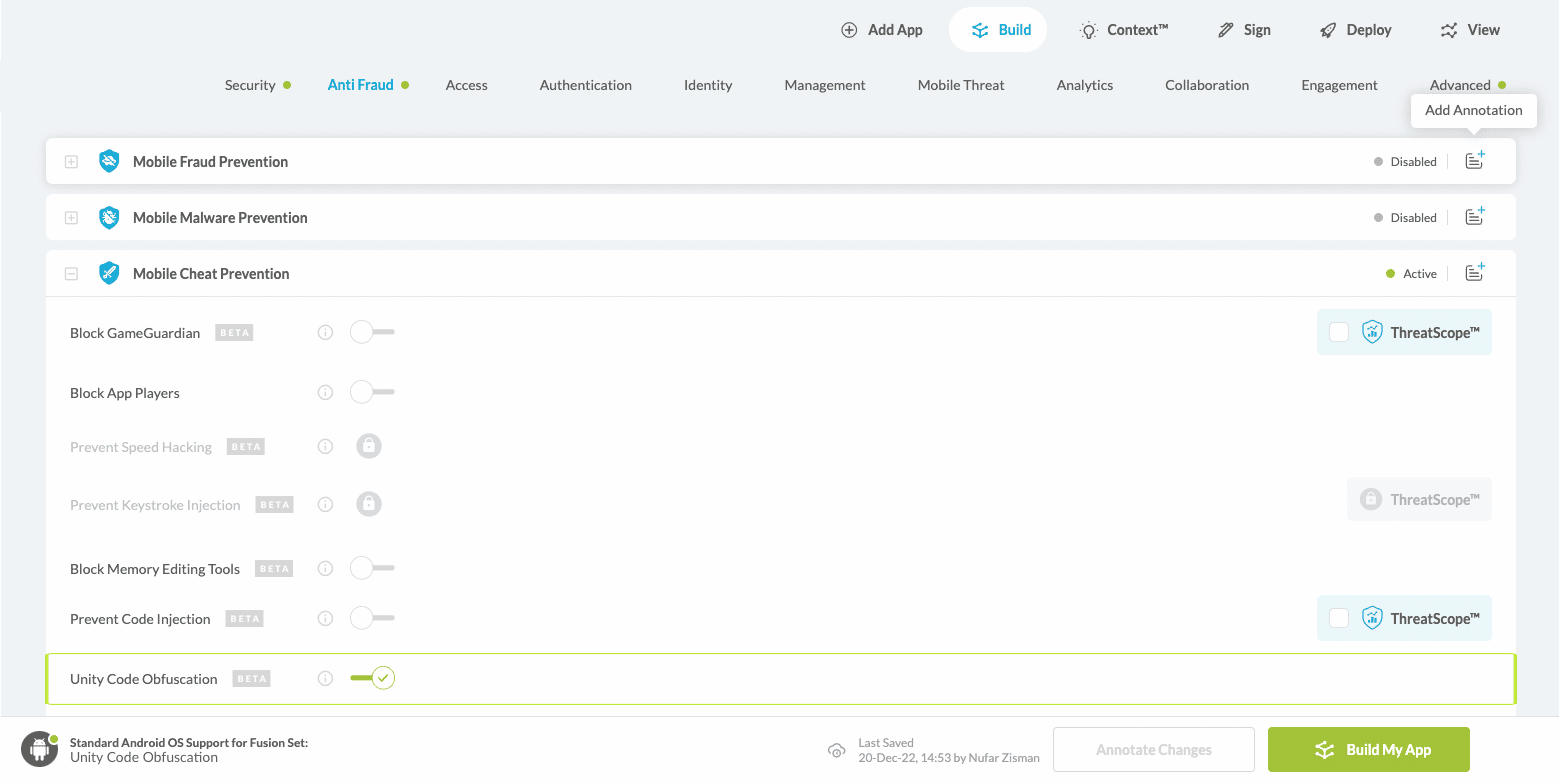
Task: Expand the Mobile Fraud Prevention section
Action: (71, 162)
